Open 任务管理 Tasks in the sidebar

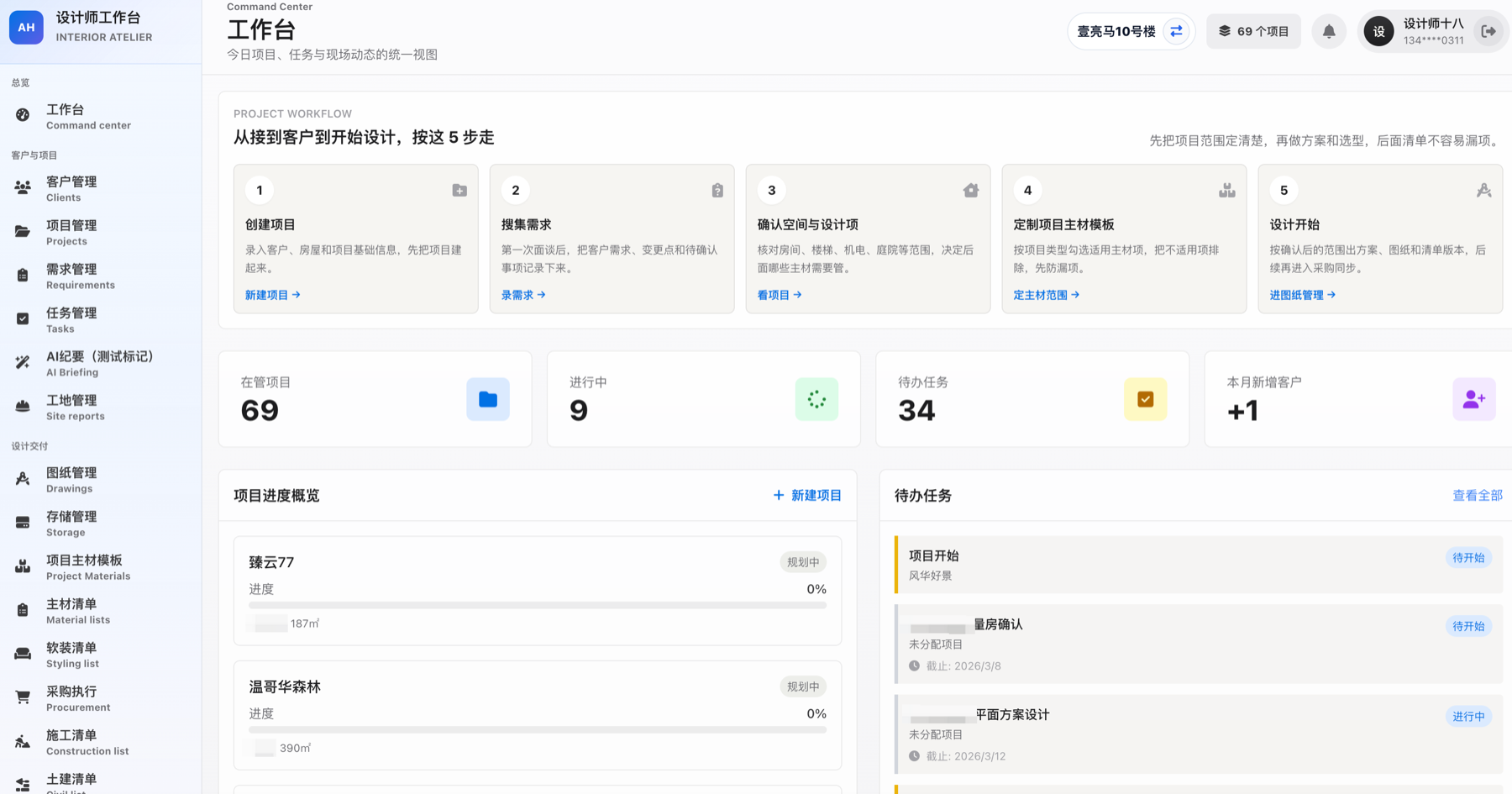click(x=101, y=320)
